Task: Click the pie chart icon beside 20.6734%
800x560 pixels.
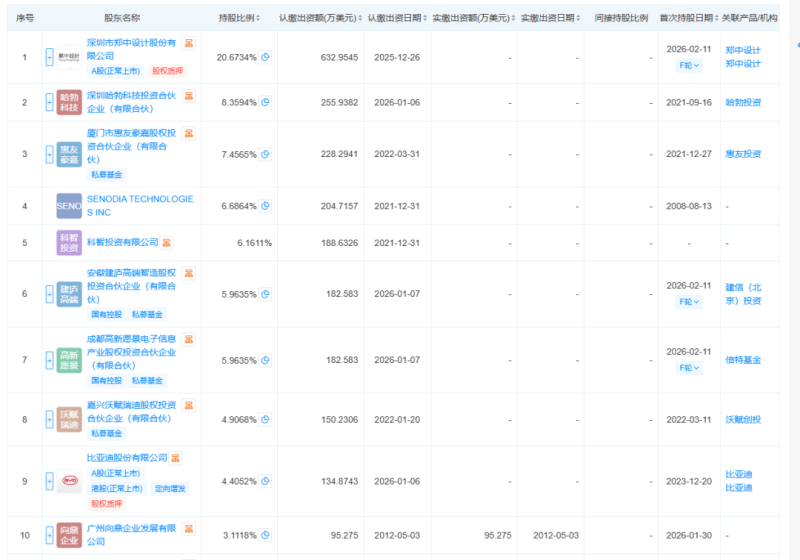Action: click(x=265, y=57)
